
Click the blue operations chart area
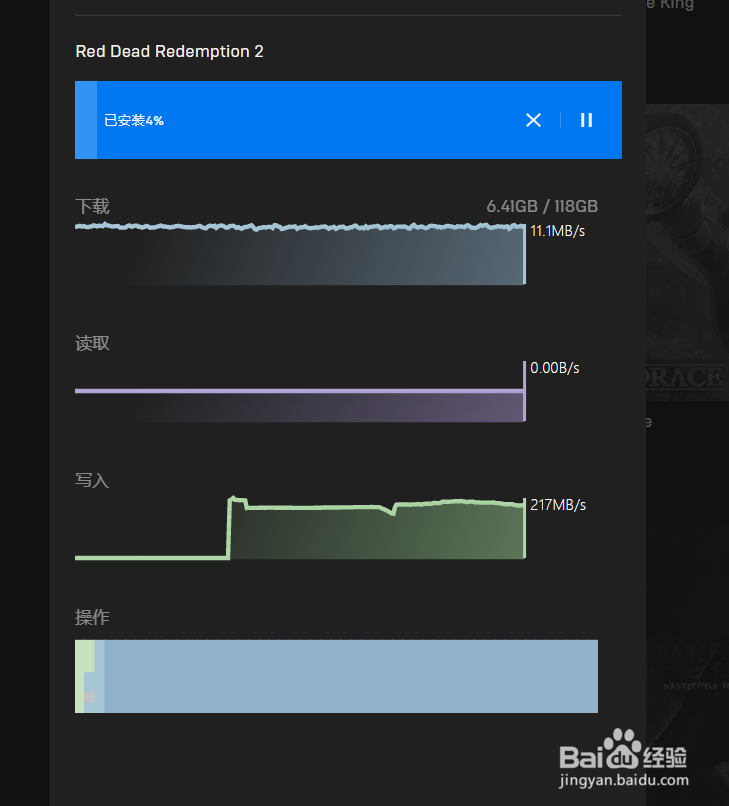(350, 676)
